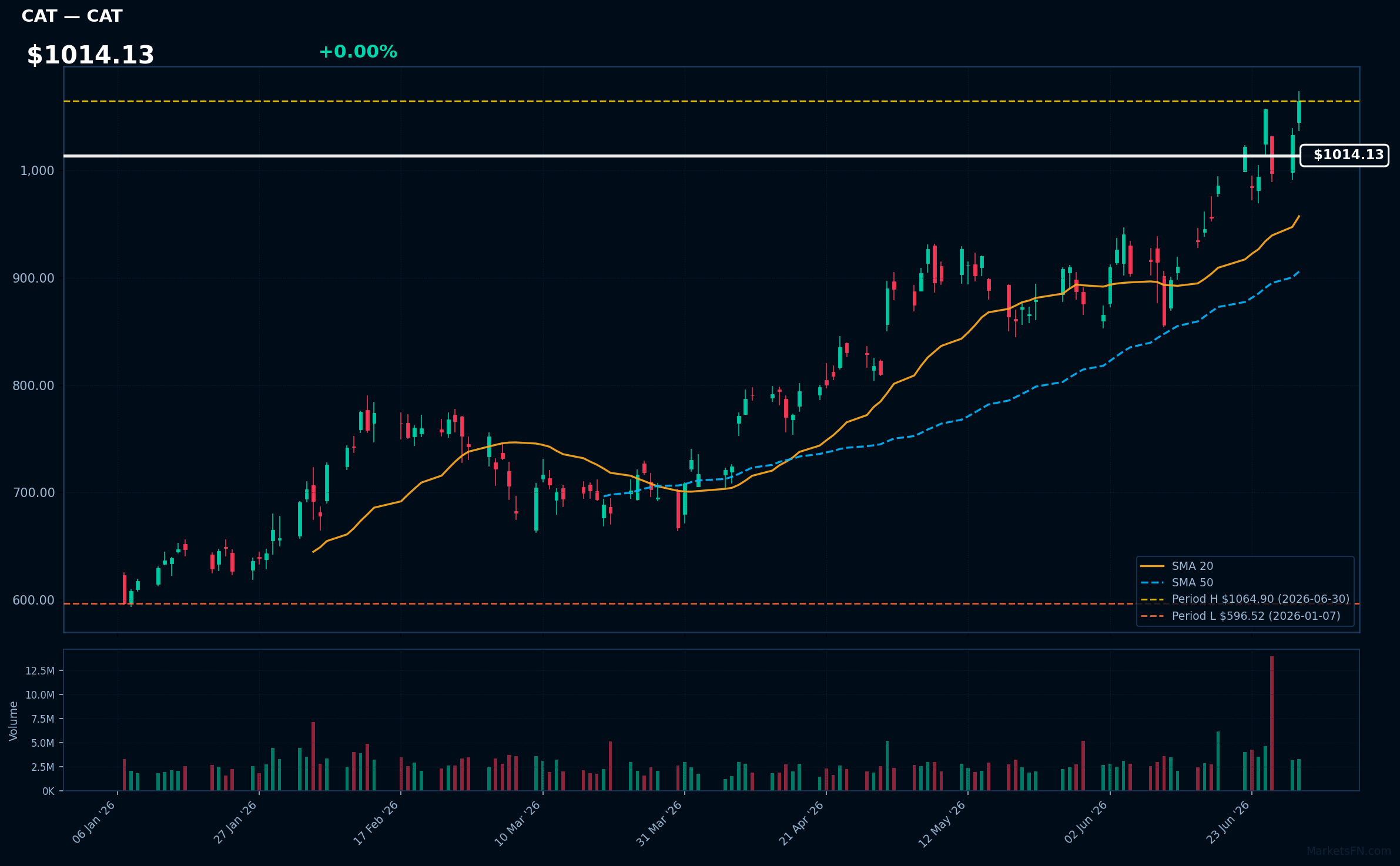Viewport: 1400px width, 866px height.
Task: Click the 12 May '26 date label
Action: coord(942,824)
